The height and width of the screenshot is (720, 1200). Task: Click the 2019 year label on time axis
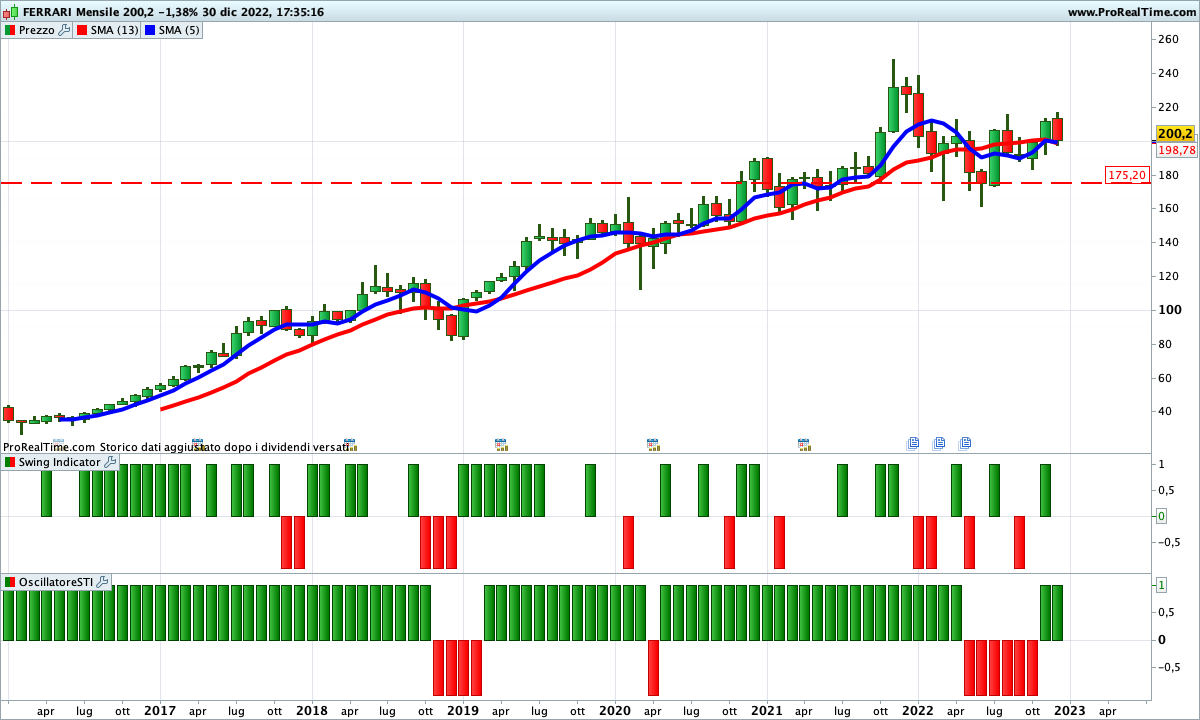pos(462,711)
